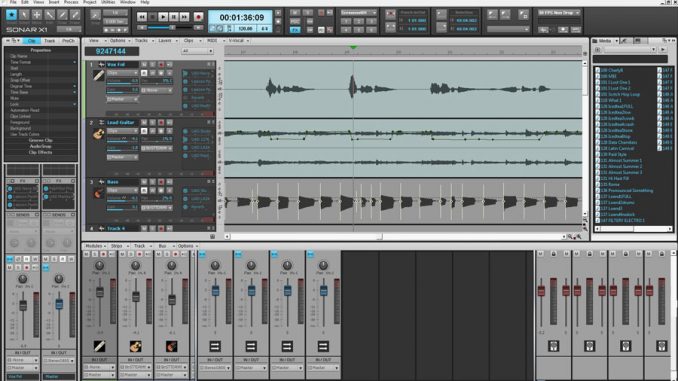
Task: Solo the Lead Guitar track
Action: coord(152,123)
